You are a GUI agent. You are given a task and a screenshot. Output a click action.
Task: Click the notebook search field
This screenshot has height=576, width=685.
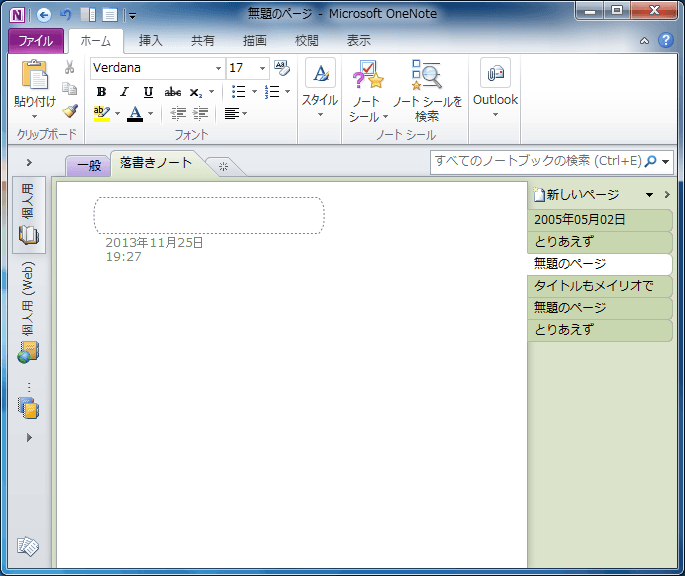coord(537,162)
